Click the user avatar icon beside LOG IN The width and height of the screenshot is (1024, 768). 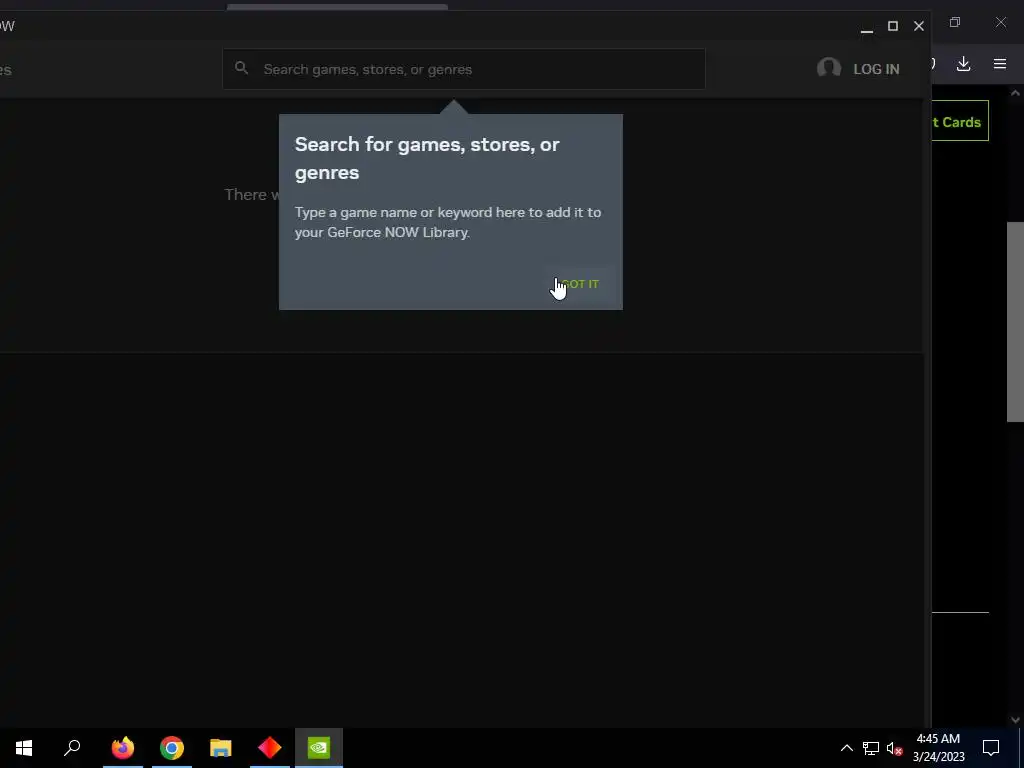[x=829, y=68]
